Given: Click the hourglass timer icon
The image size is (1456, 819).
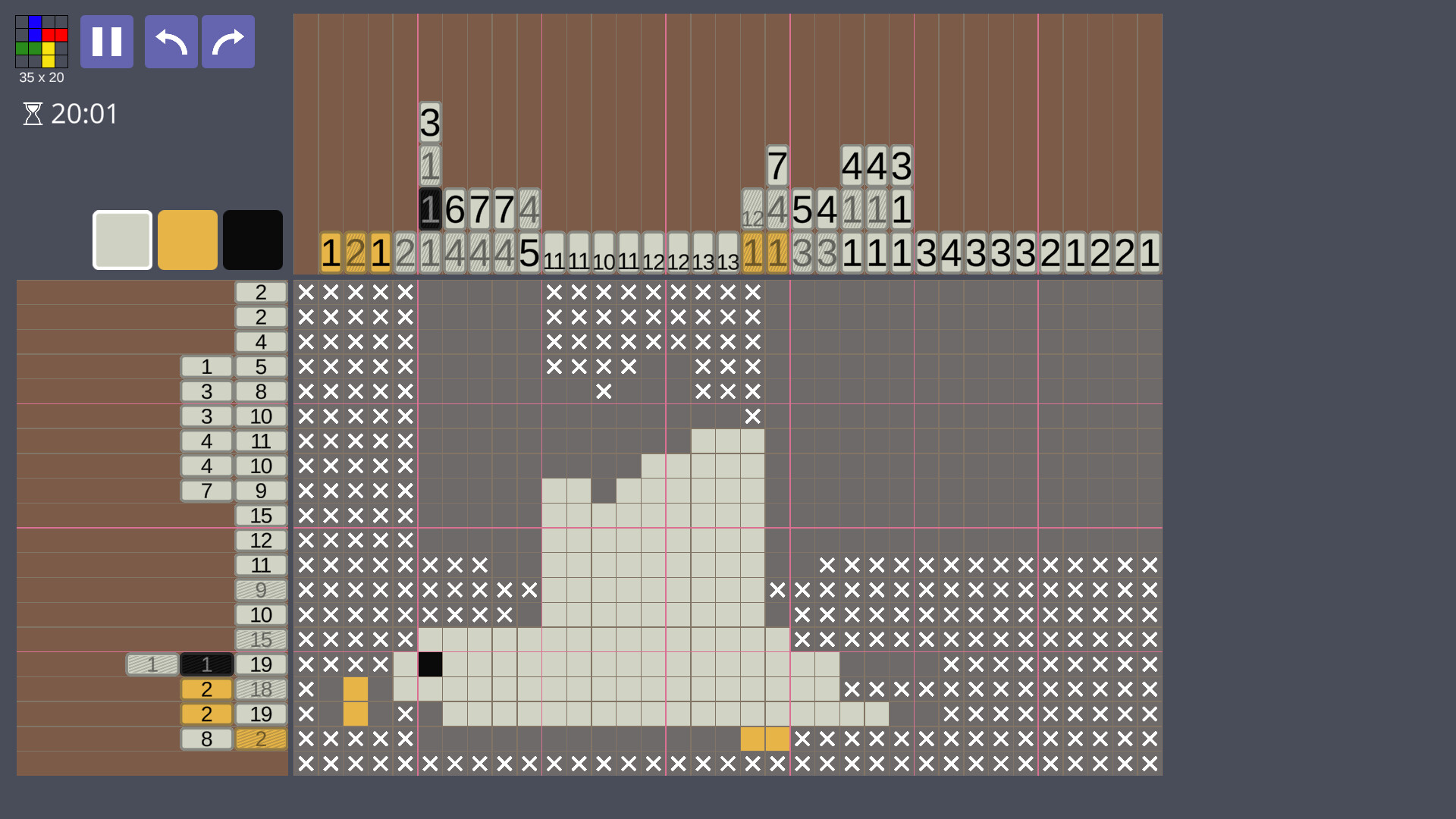Looking at the screenshot, I should [32, 114].
